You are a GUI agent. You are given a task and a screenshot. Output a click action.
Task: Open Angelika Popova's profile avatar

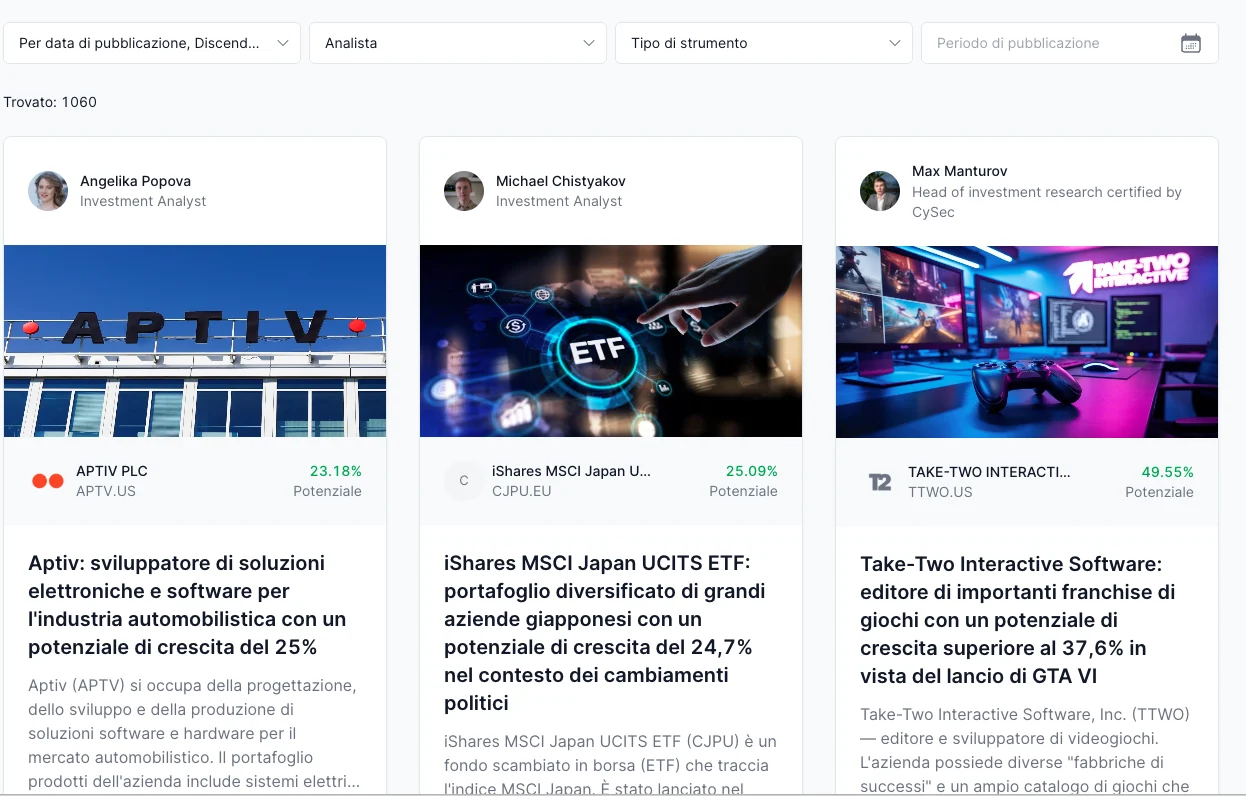click(48, 191)
